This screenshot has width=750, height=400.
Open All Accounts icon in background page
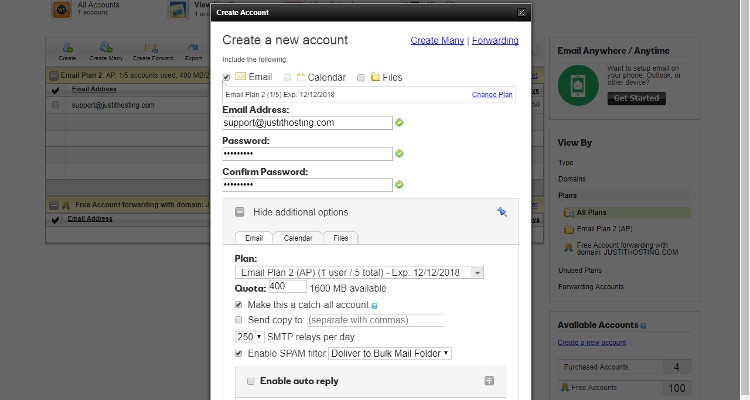point(62,10)
